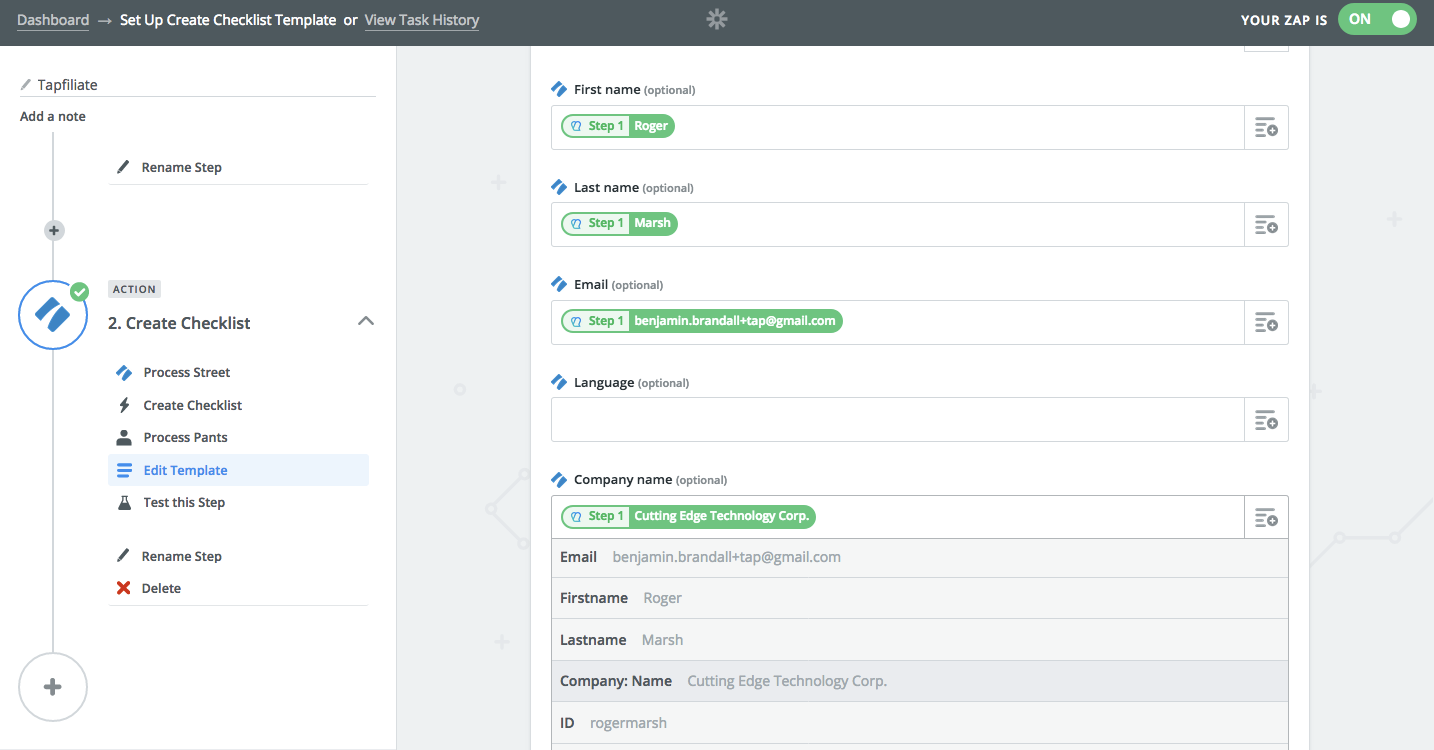Choose Firstname Roger in dropdown list
The height and width of the screenshot is (750, 1434).
[920, 598]
